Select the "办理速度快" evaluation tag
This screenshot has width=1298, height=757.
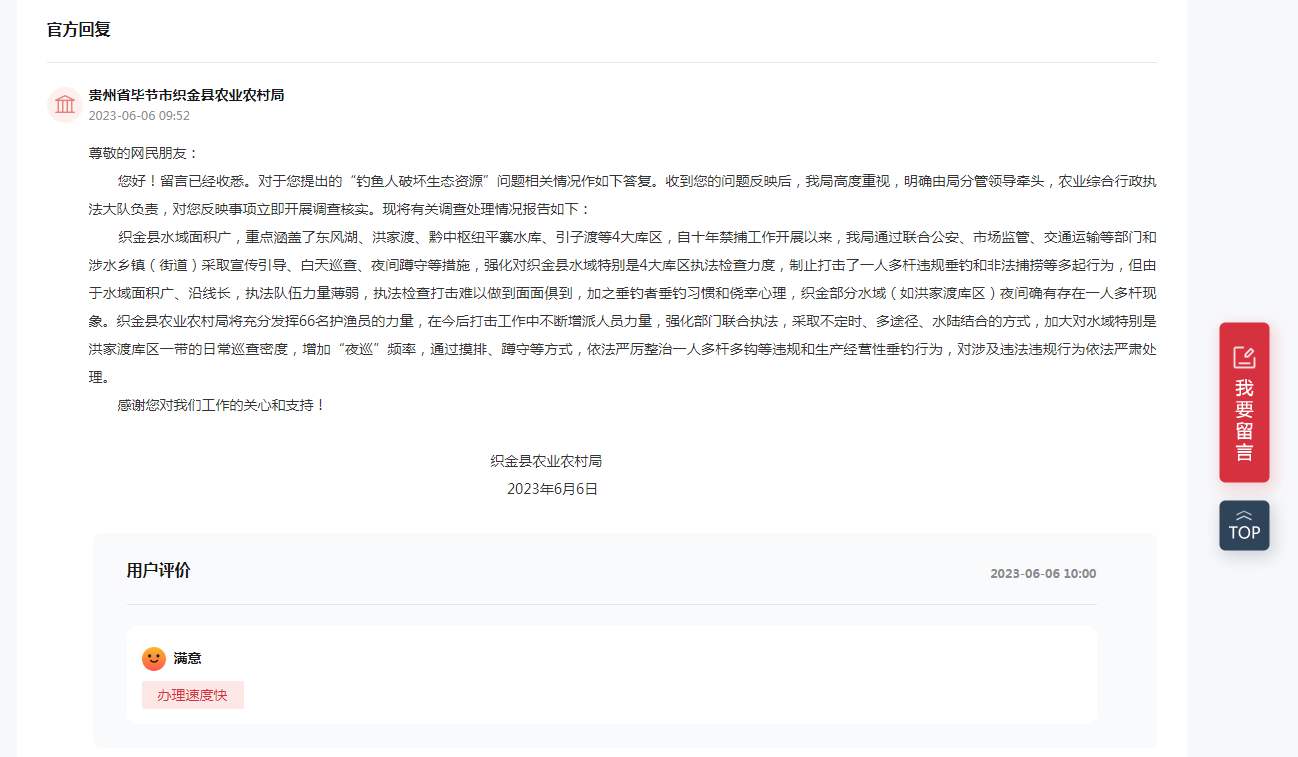coord(193,695)
